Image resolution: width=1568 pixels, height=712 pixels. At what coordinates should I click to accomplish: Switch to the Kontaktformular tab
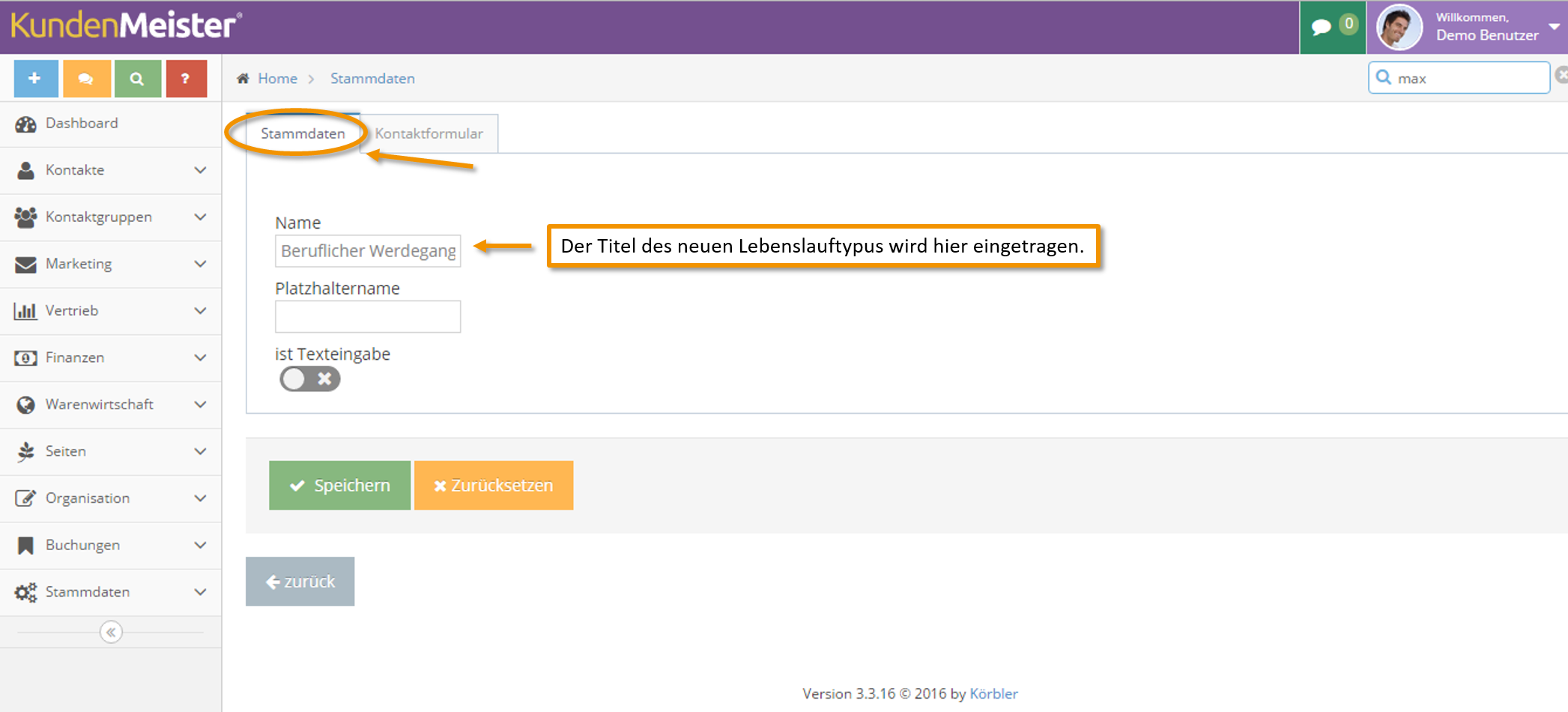pyautogui.click(x=429, y=133)
